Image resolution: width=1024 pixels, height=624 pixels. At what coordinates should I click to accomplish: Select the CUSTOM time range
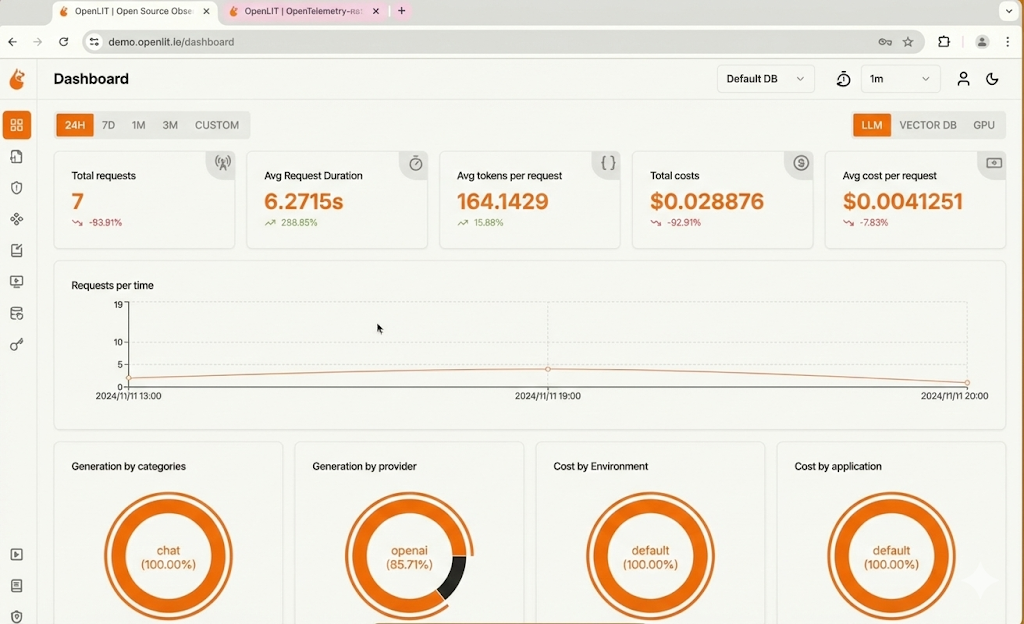point(217,125)
